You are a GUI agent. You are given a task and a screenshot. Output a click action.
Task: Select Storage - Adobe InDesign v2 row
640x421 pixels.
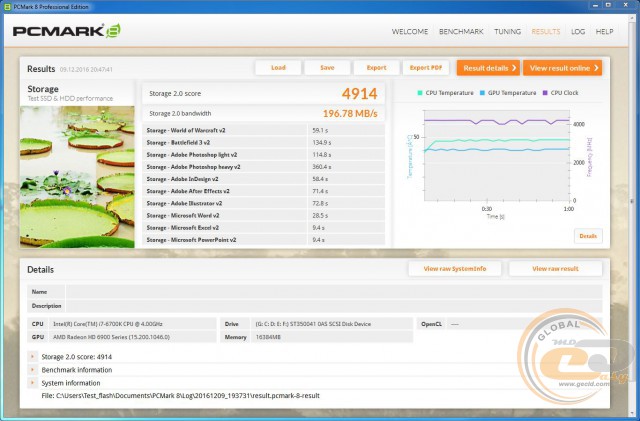(263, 179)
